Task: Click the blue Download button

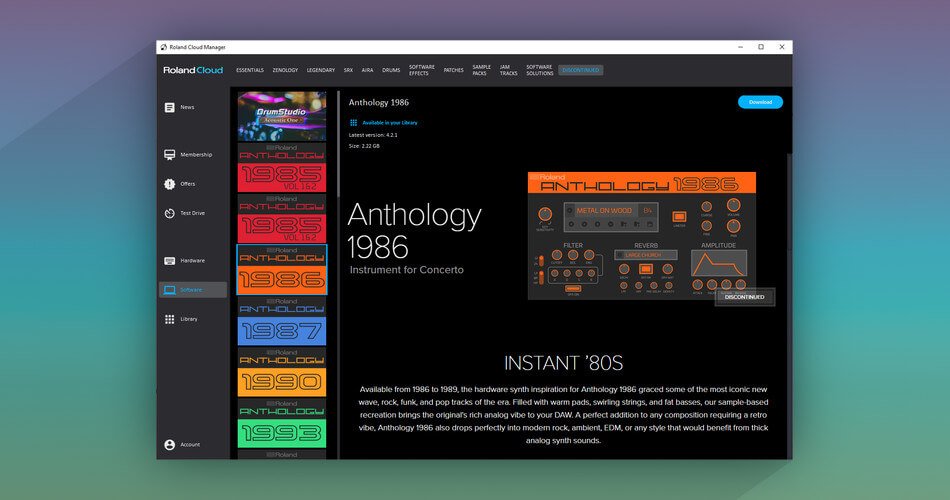Action: 760,102
